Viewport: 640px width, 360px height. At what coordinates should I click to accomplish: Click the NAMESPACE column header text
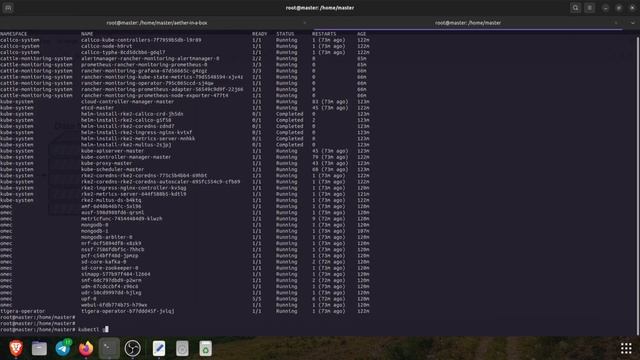[13, 34]
